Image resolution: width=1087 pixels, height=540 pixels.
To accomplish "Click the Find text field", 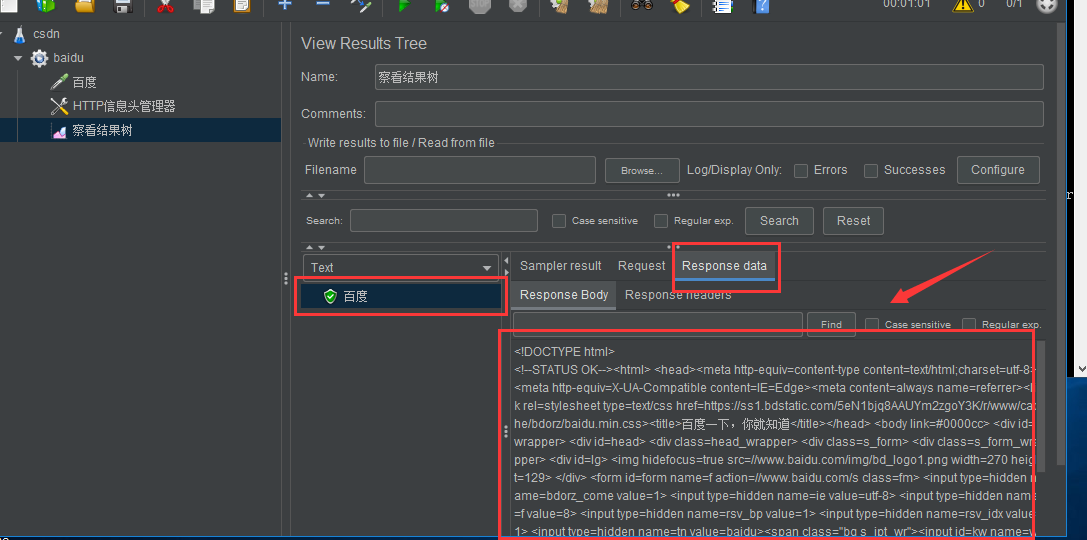I will (x=658, y=324).
